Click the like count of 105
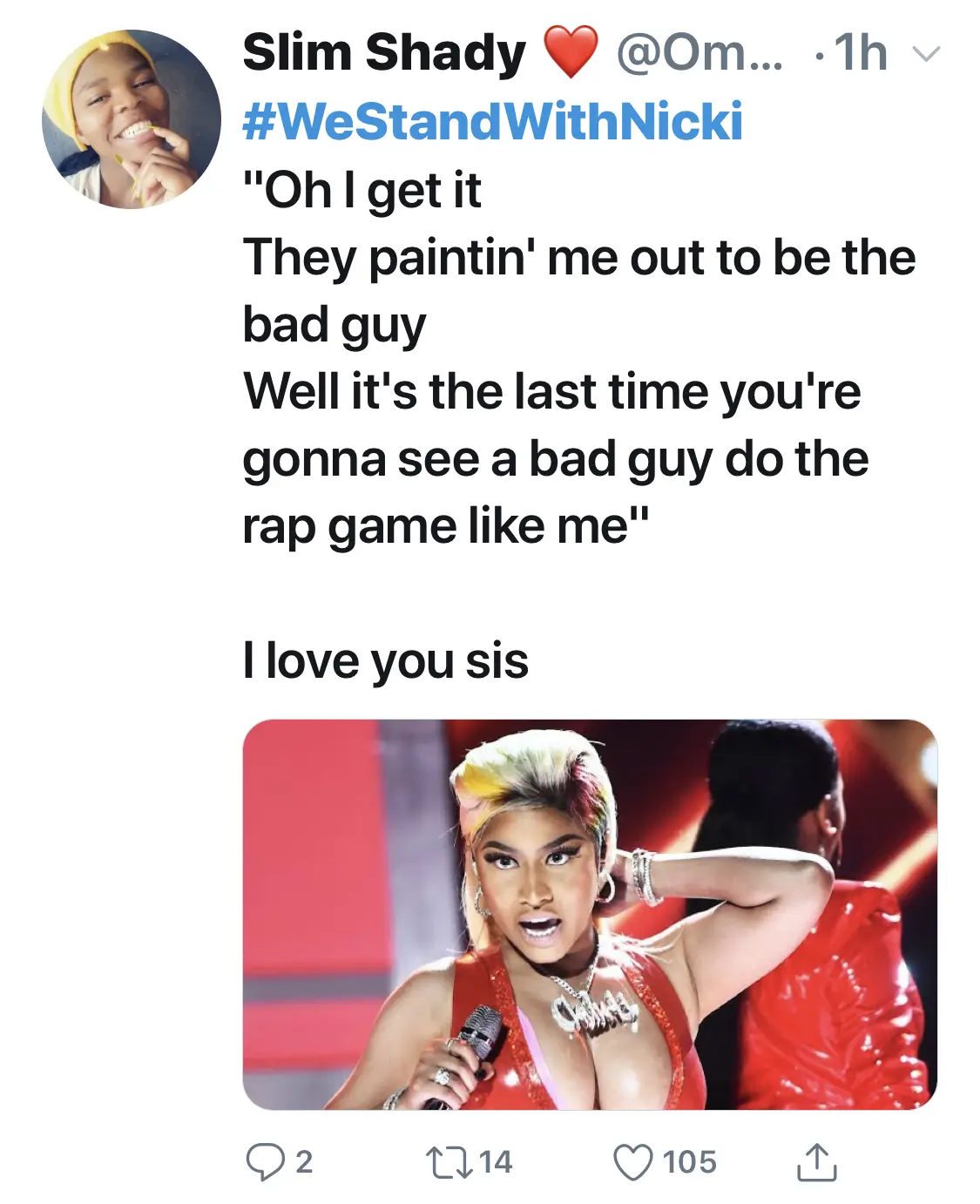The width and height of the screenshot is (980, 1204). (x=689, y=1161)
